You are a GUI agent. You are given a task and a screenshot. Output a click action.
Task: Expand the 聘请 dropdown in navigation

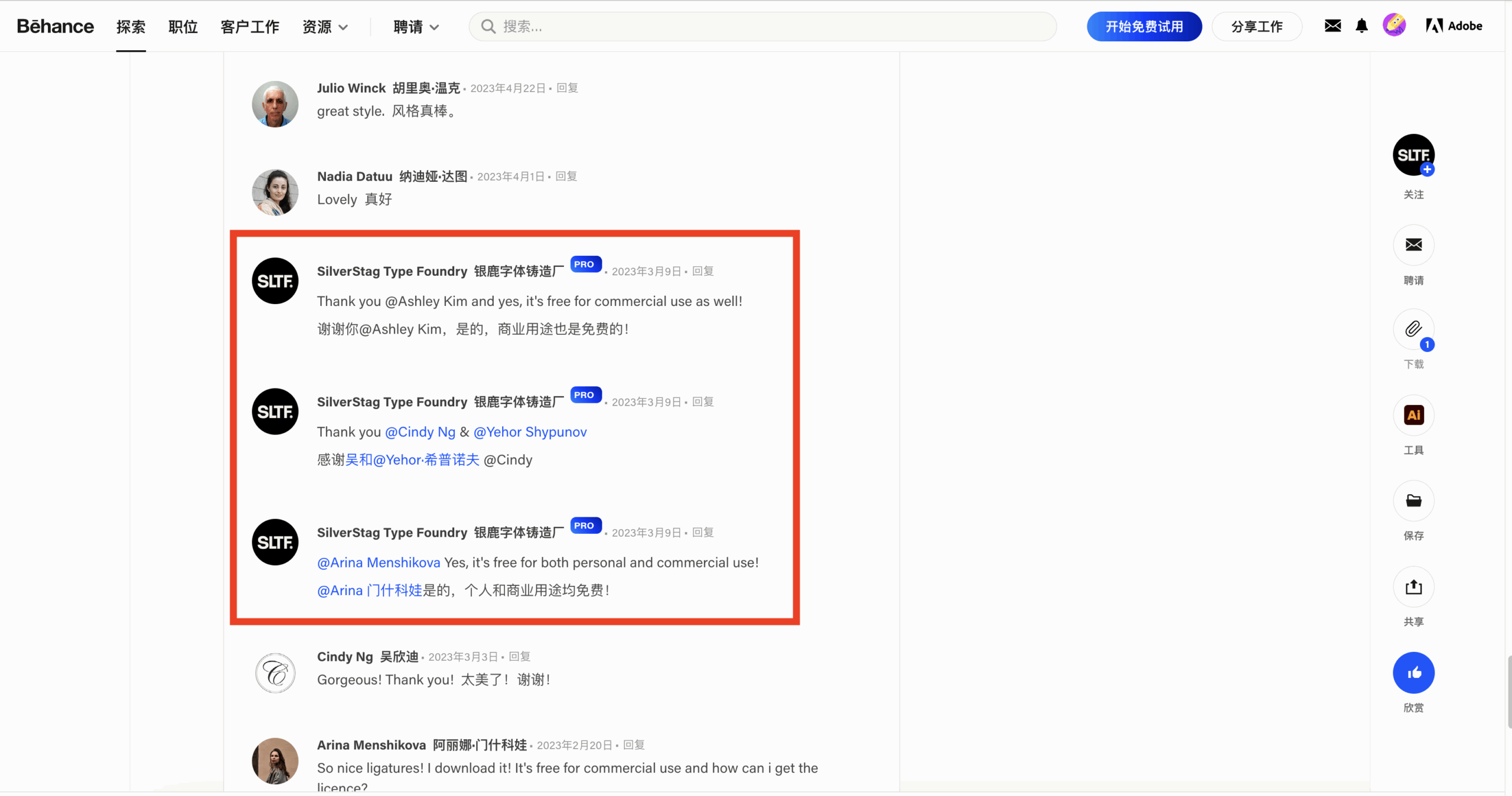(416, 27)
